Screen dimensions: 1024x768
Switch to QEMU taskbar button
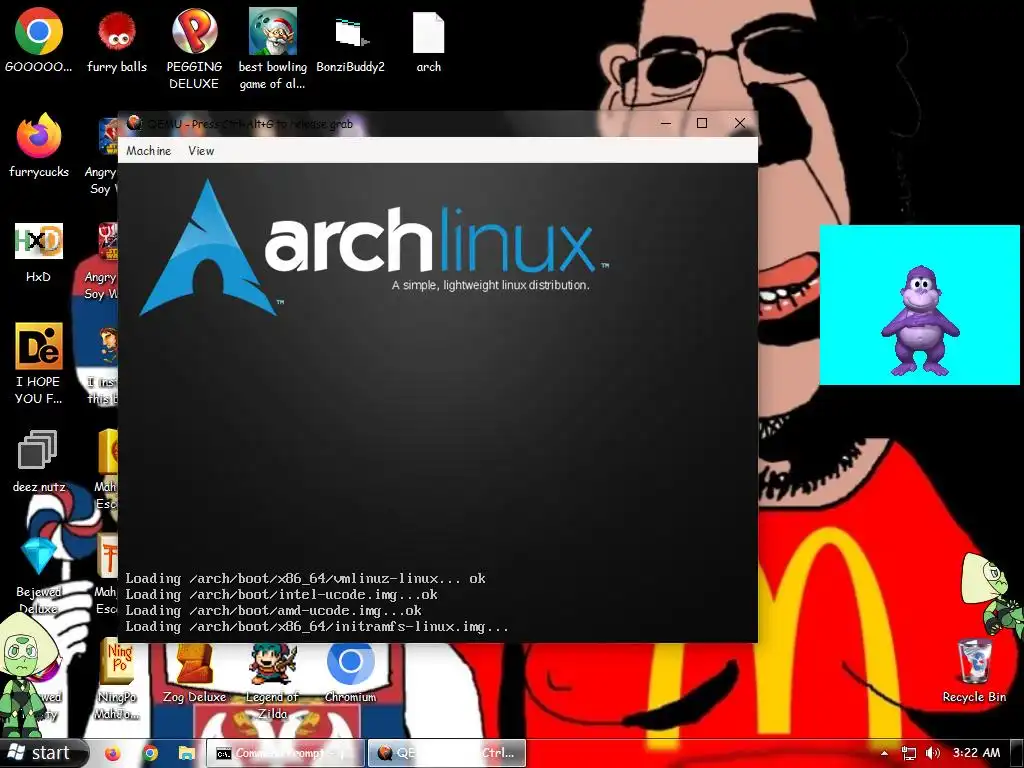[447, 753]
